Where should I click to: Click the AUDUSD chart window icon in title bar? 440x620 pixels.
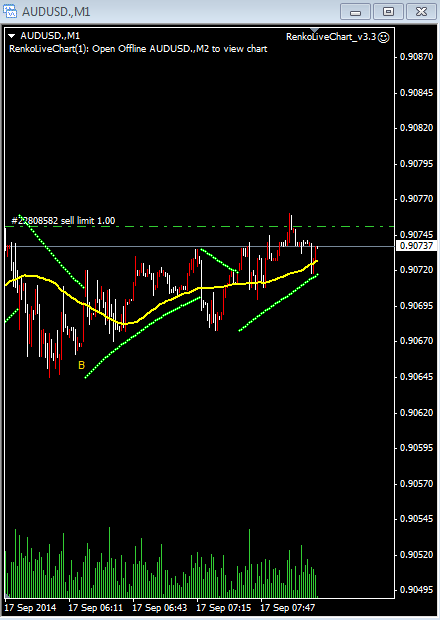coord(9,11)
